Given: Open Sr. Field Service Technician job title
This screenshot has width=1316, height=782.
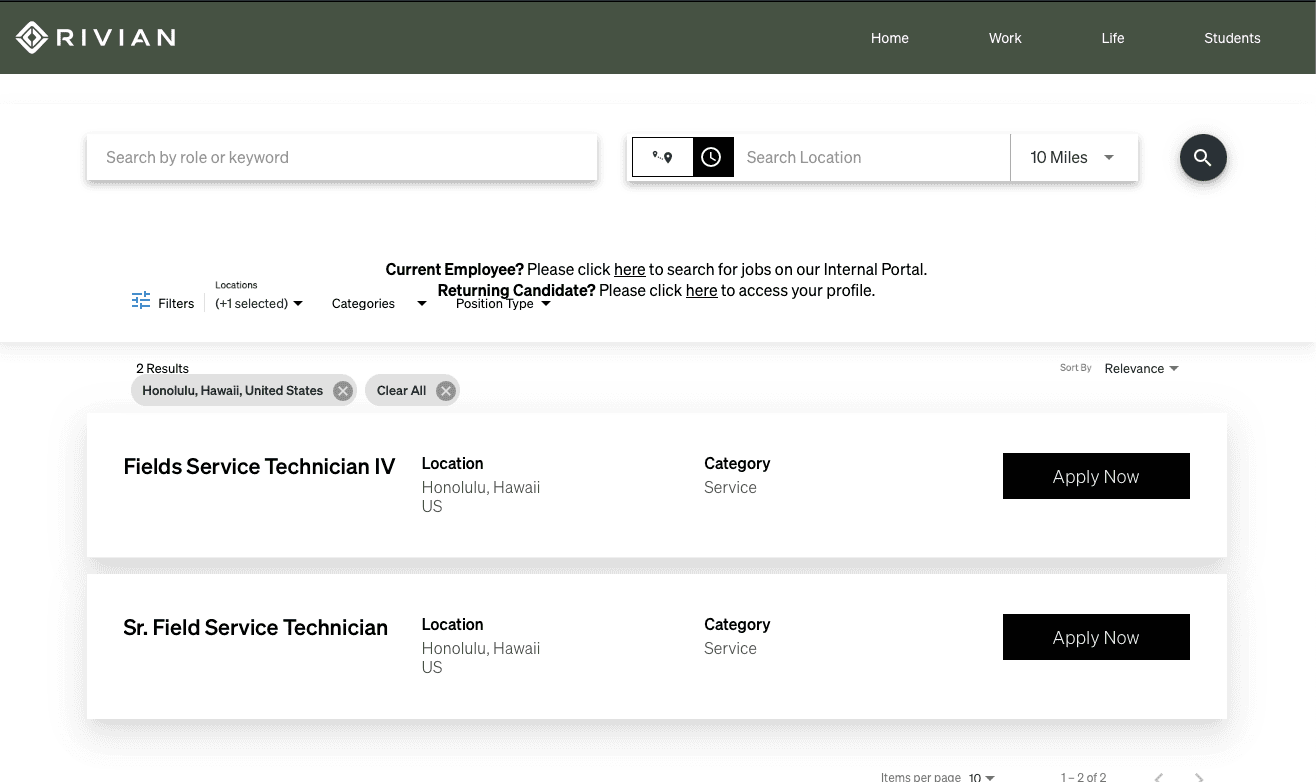Looking at the screenshot, I should click(x=255, y=627).
